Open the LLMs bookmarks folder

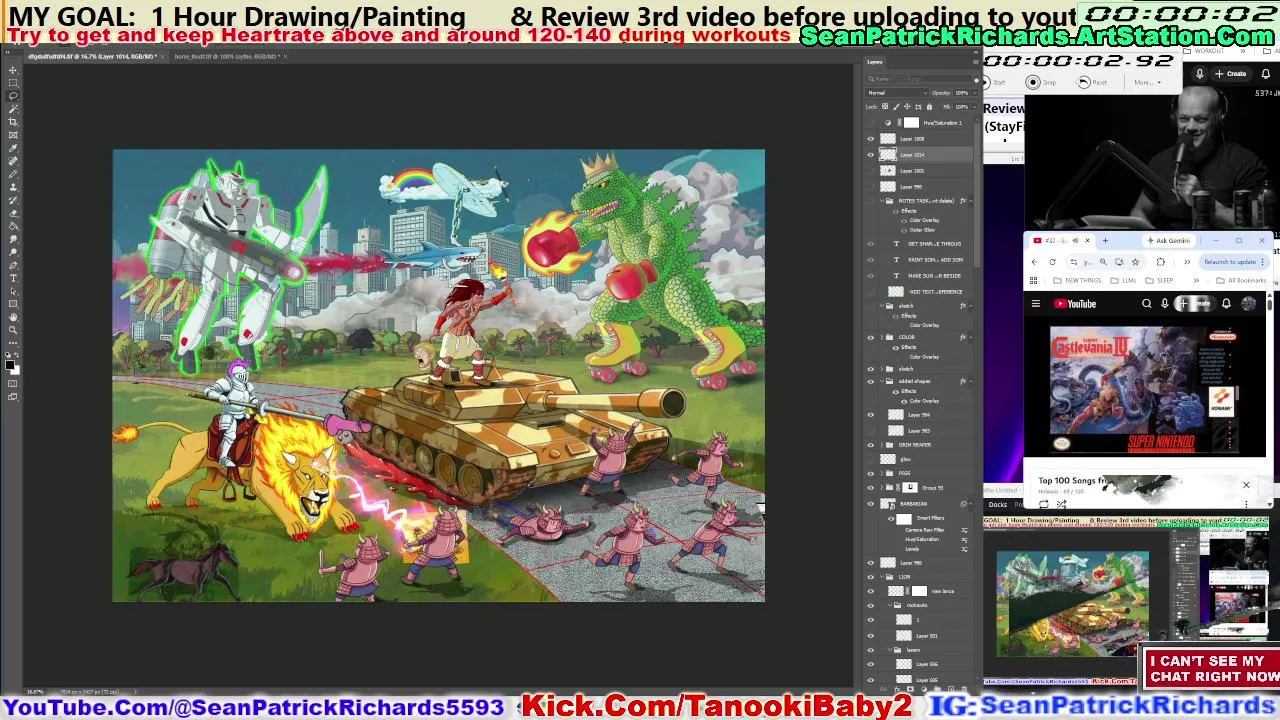pyautogui.click(x=1124, y=280)
